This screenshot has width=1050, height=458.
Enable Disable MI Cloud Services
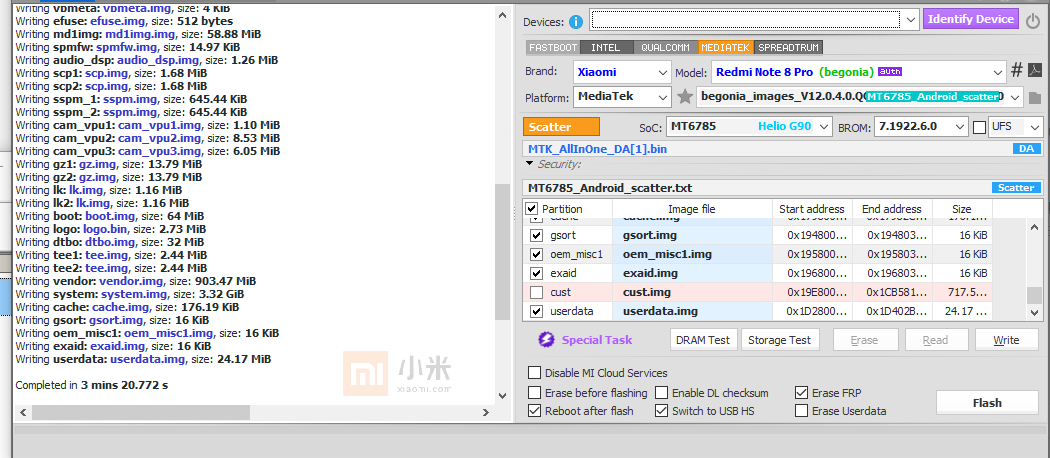click(534, 373)
